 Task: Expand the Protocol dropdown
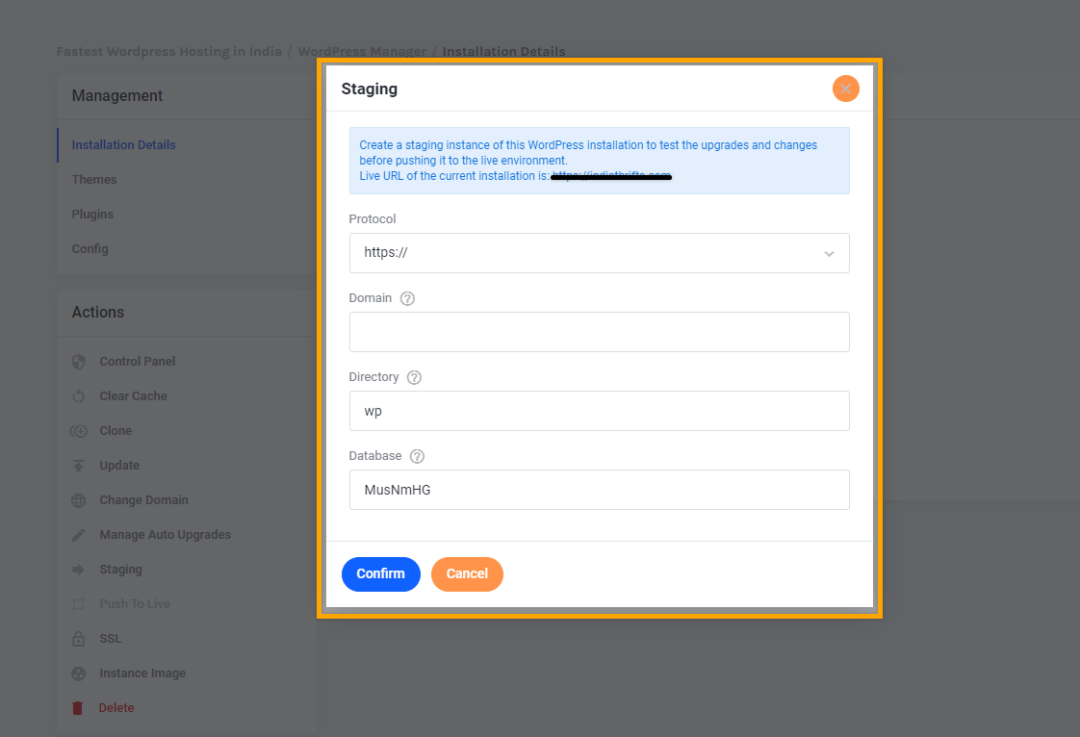pos(829,253)
